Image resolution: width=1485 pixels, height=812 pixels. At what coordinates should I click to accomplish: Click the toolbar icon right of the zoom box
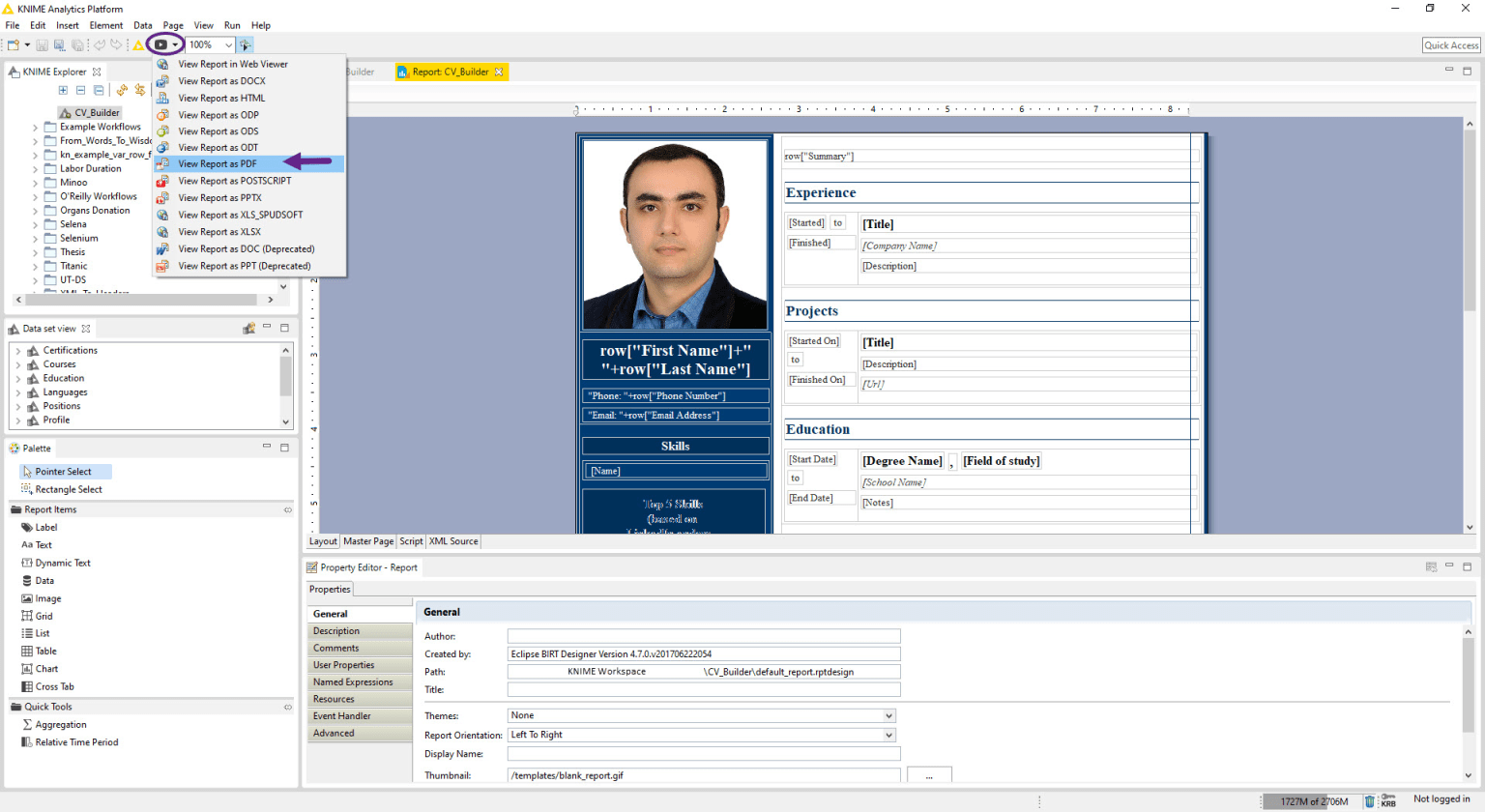coord(246,44)
